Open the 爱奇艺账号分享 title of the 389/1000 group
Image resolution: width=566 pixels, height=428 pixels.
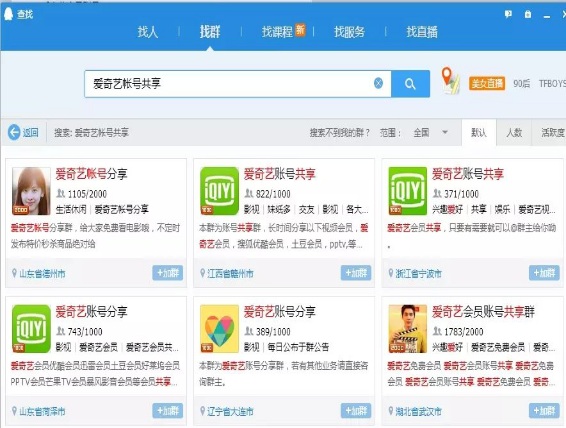pyautogui.click(x=280, y=311)
